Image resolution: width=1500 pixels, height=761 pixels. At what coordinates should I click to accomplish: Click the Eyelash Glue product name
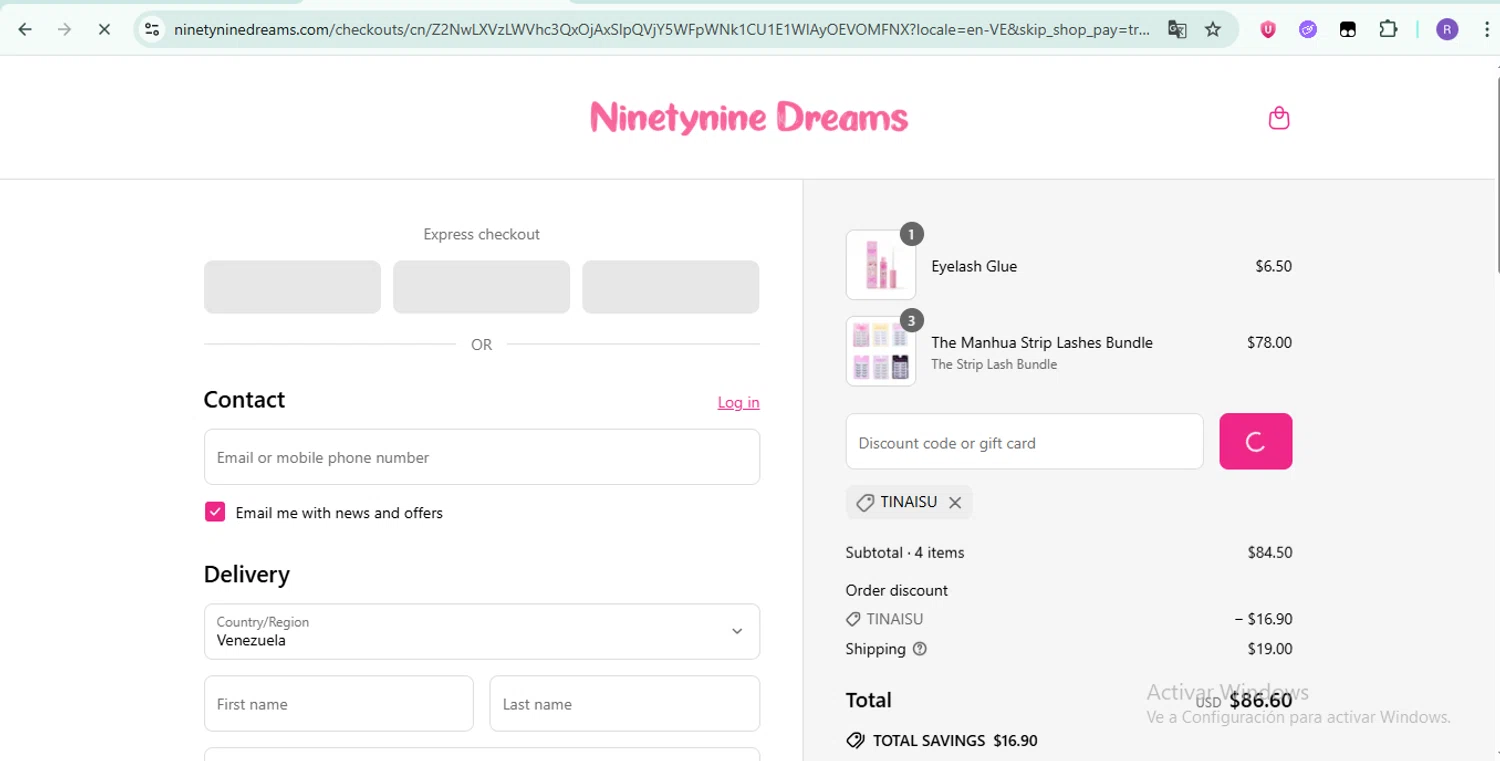point(974,266)
